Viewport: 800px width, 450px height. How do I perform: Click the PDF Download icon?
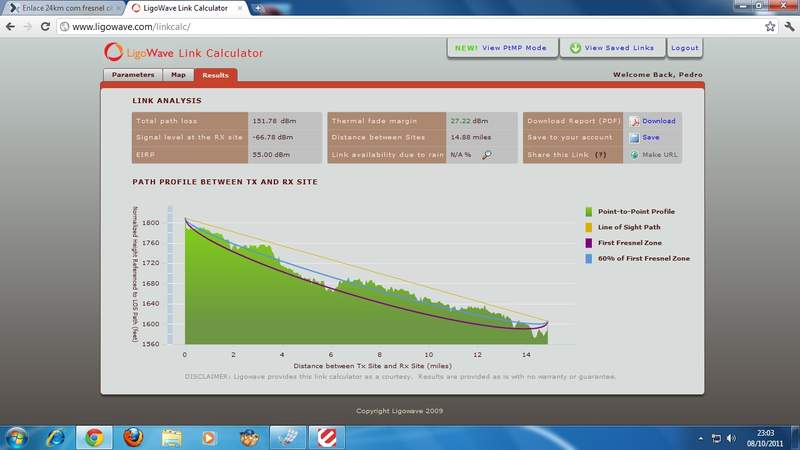coord(635,121)
